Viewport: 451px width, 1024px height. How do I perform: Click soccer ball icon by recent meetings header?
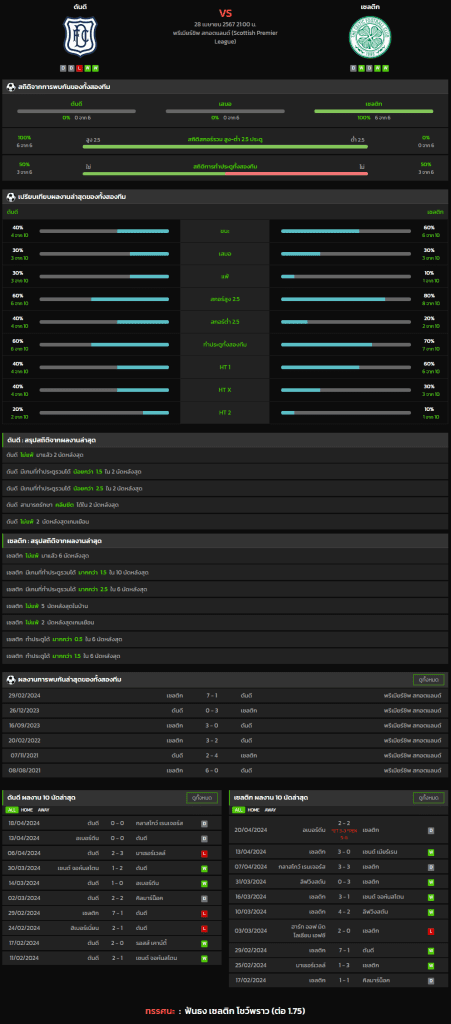pos(10,680)
